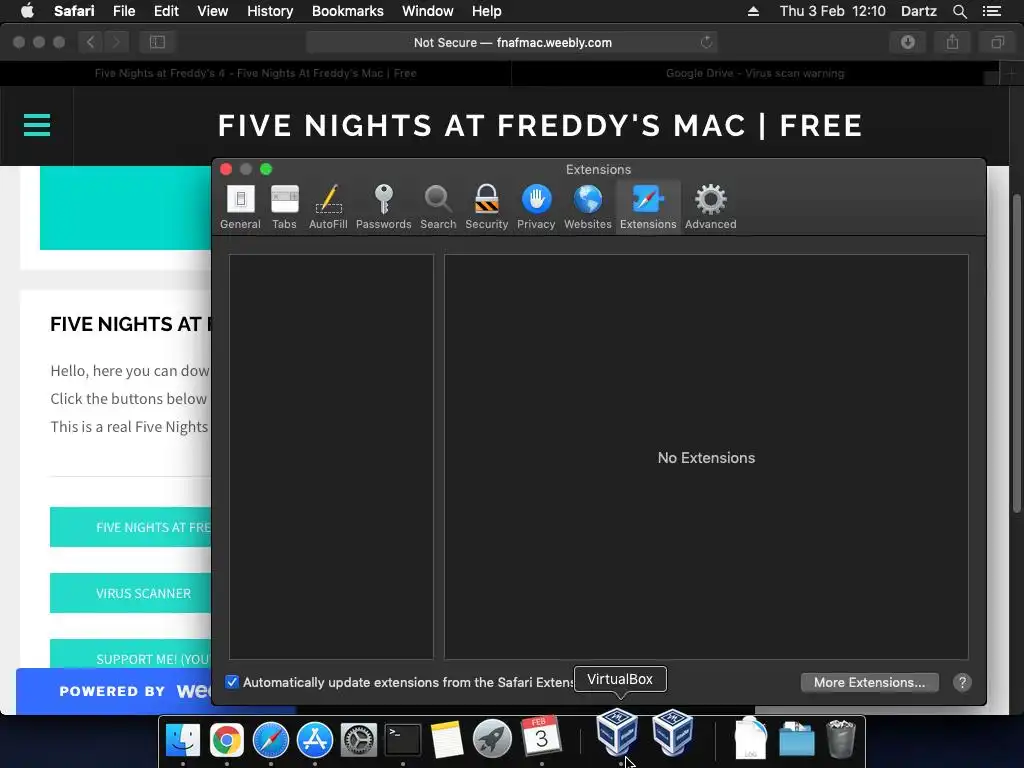Click Safari's forward navigation arrow
The width and height of the screenshot is (1024, 768).
(116, 42)
